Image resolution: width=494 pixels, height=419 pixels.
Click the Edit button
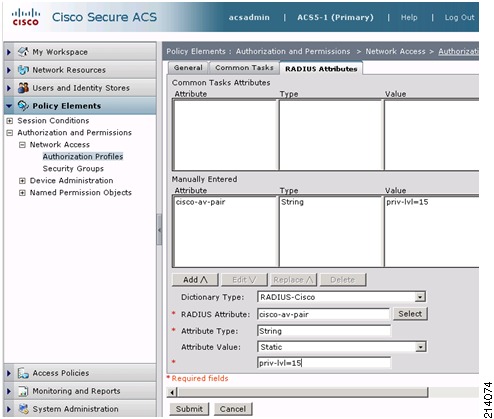244,280
